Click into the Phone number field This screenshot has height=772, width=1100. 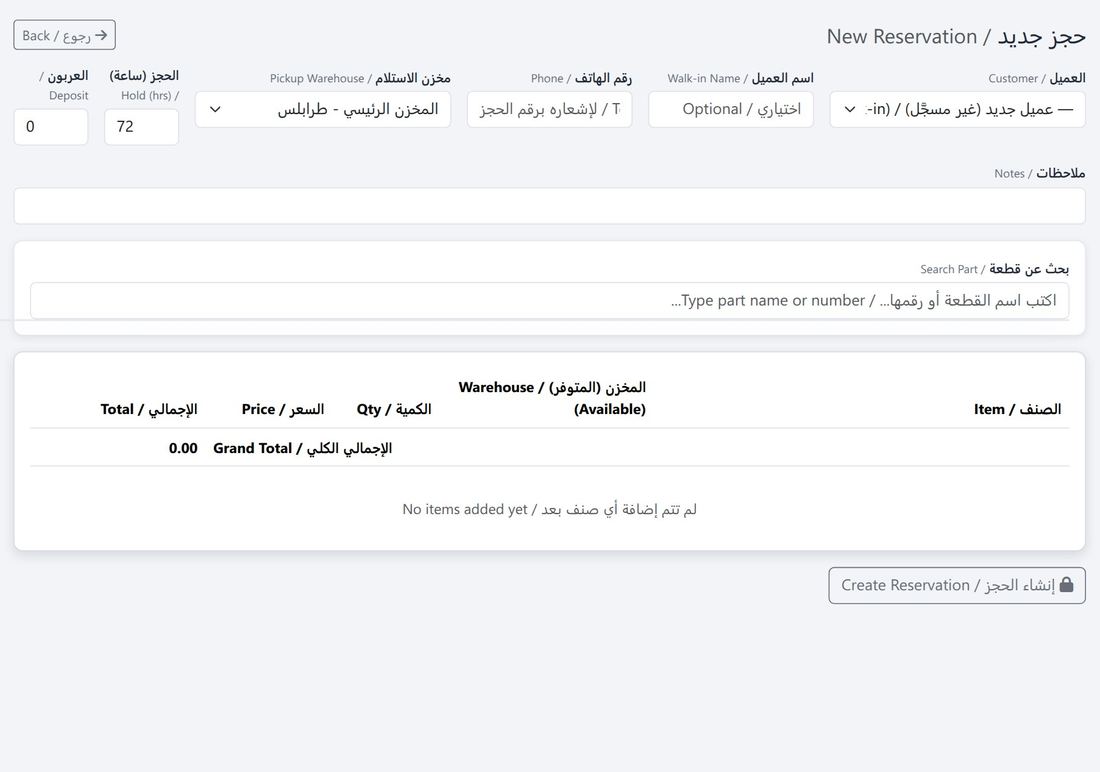(549, 109)
